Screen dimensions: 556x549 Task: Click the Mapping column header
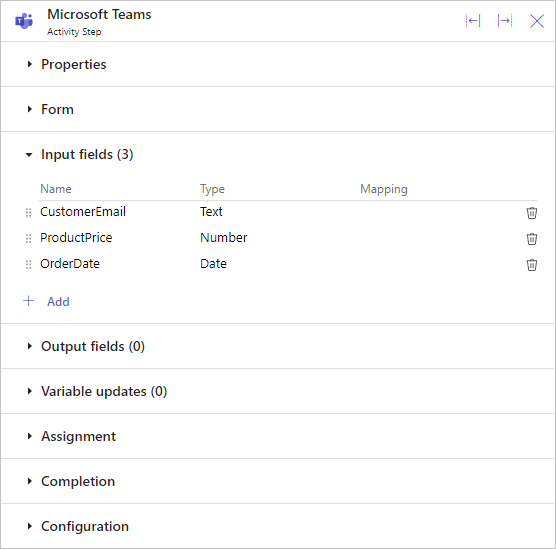pos(384,189)
